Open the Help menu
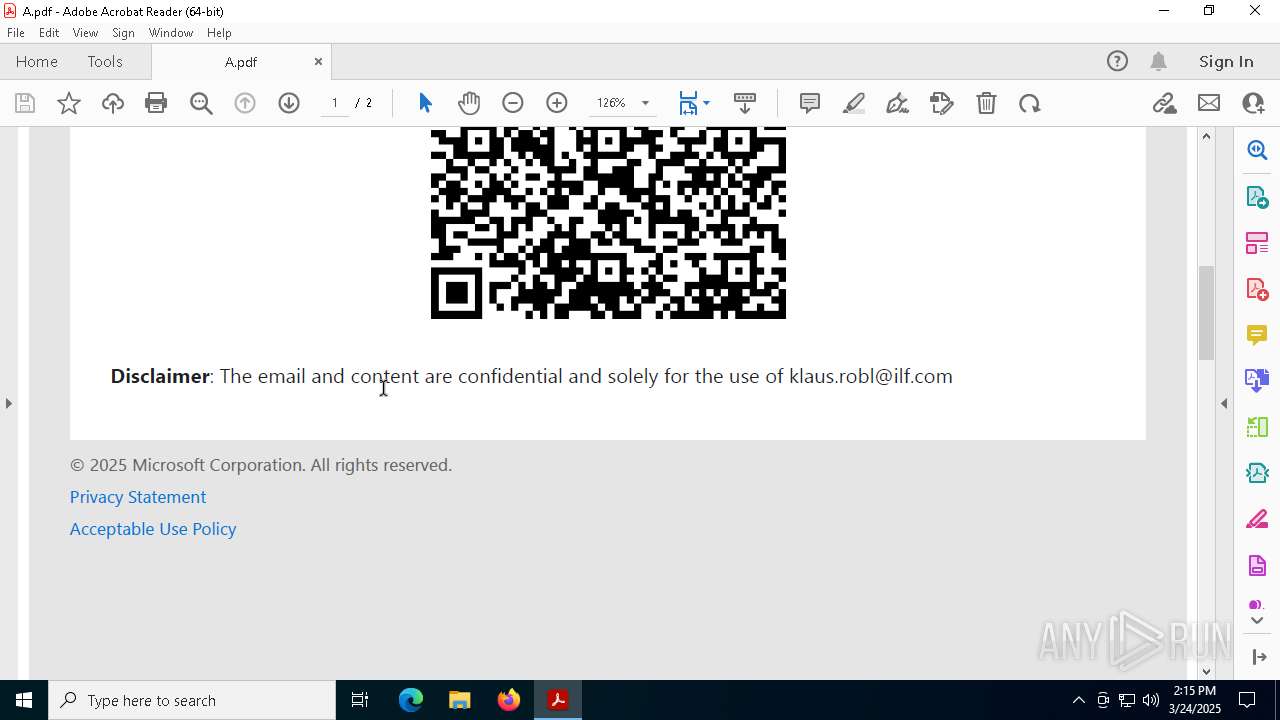The image size is (1280, 720). (x=219, y=33)
